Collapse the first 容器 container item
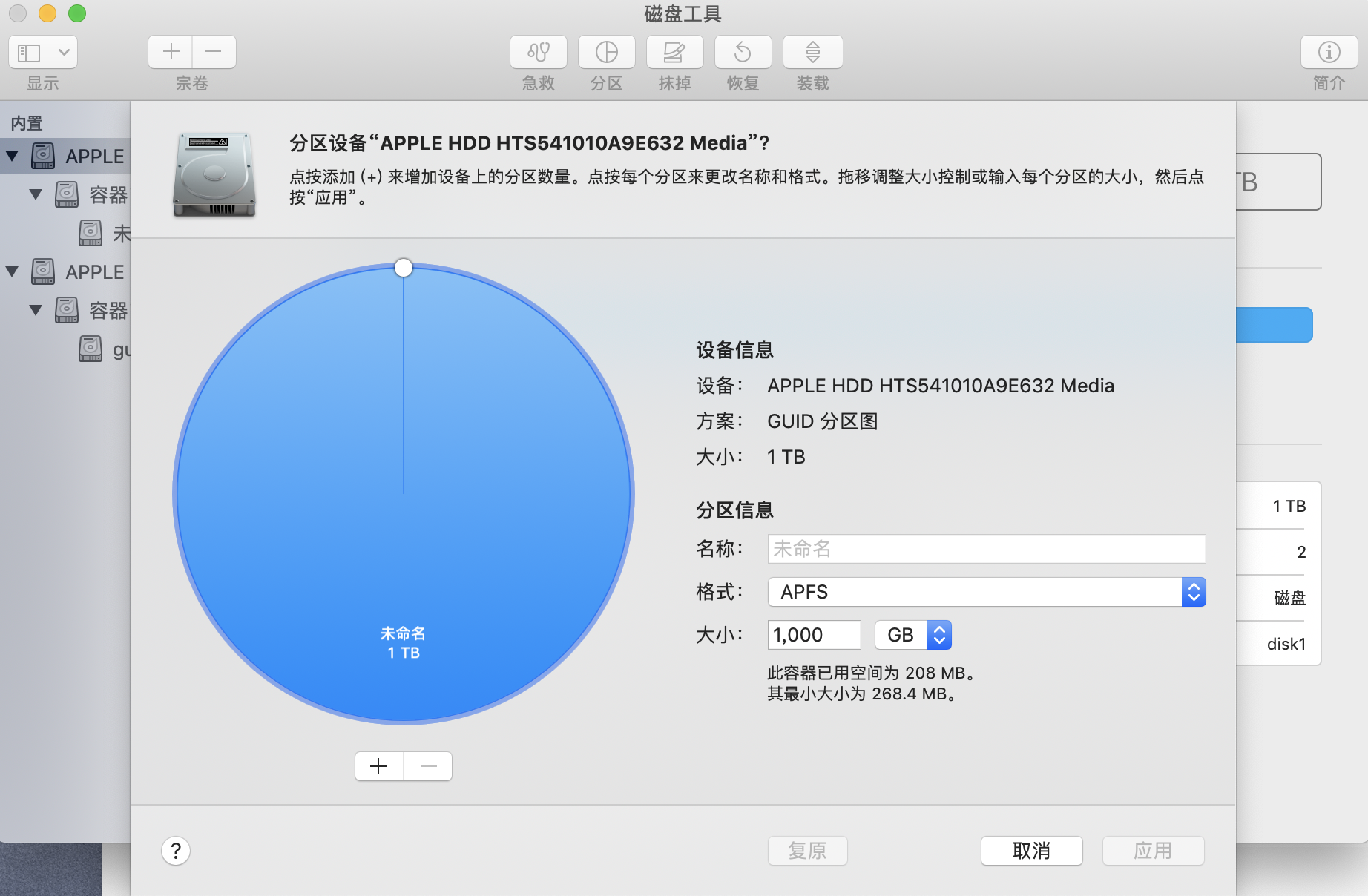1368x896 pixels. (x=36, y=194)
